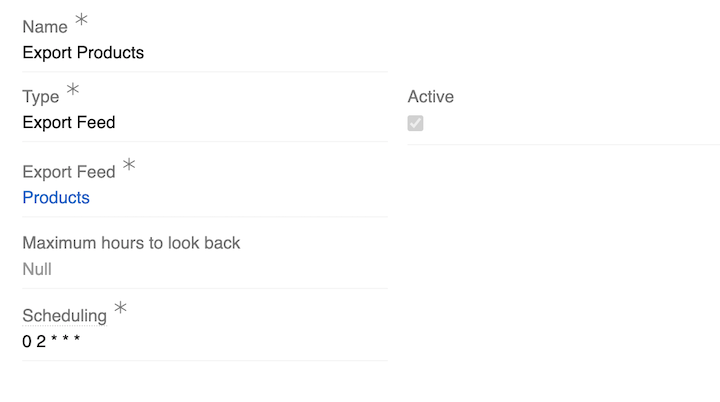Click the divider line under the cron schedule
The image size is (720, 402).
click(204, 361)
